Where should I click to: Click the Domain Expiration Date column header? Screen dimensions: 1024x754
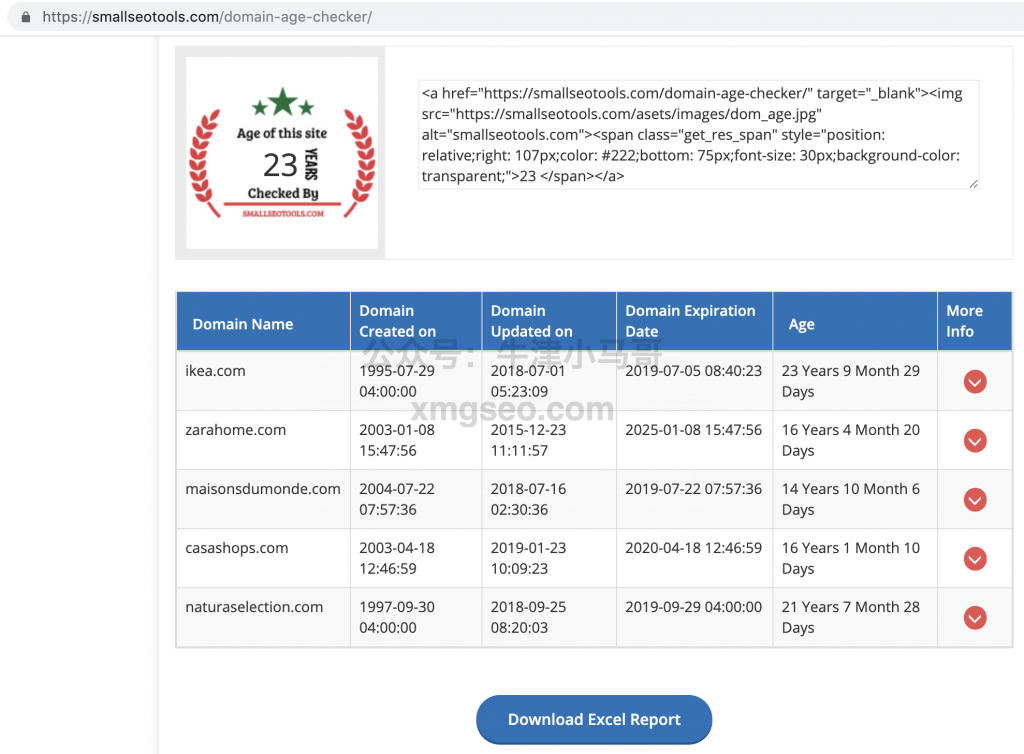pos(694,321)
